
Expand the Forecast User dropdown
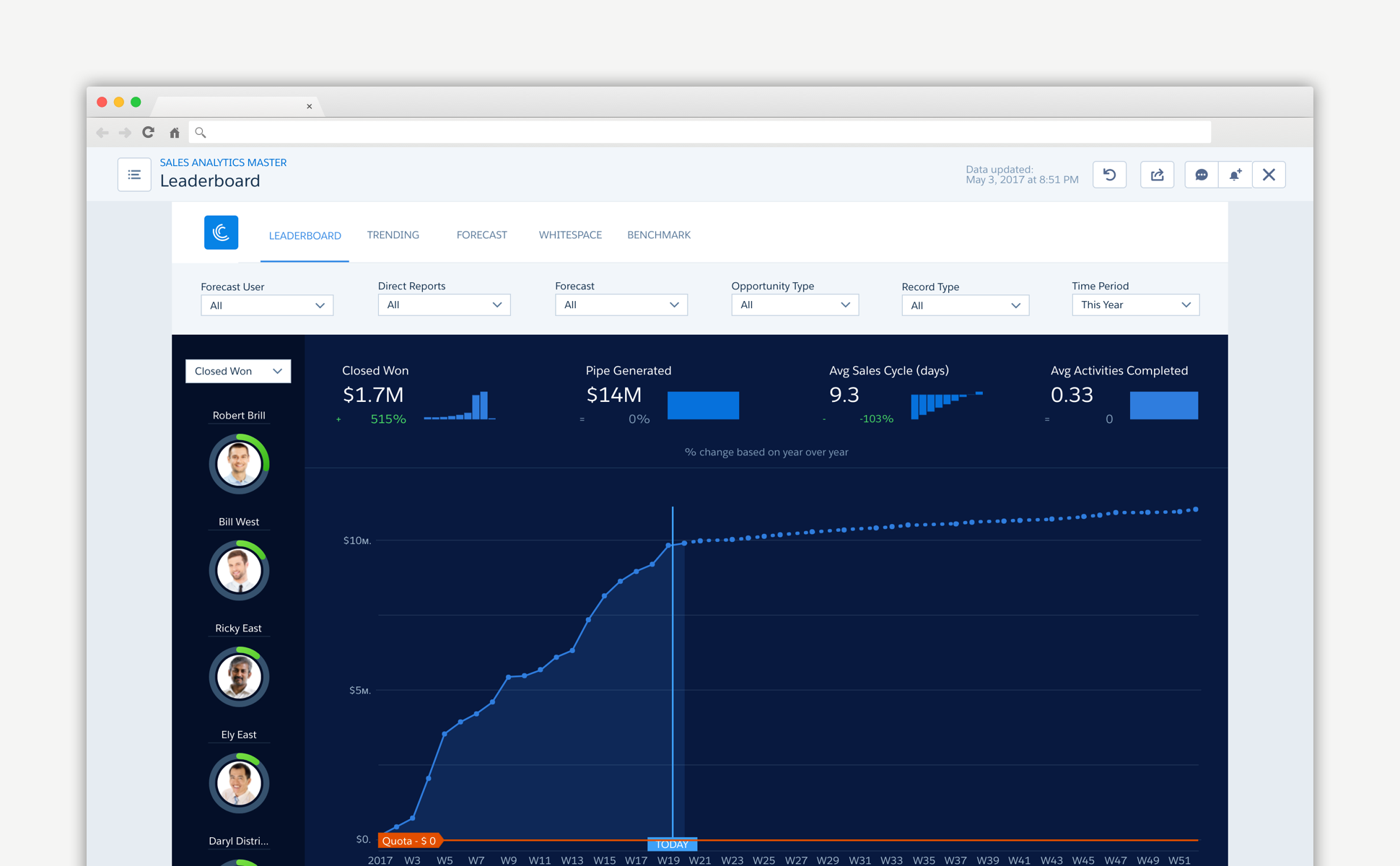click(266, 305)
